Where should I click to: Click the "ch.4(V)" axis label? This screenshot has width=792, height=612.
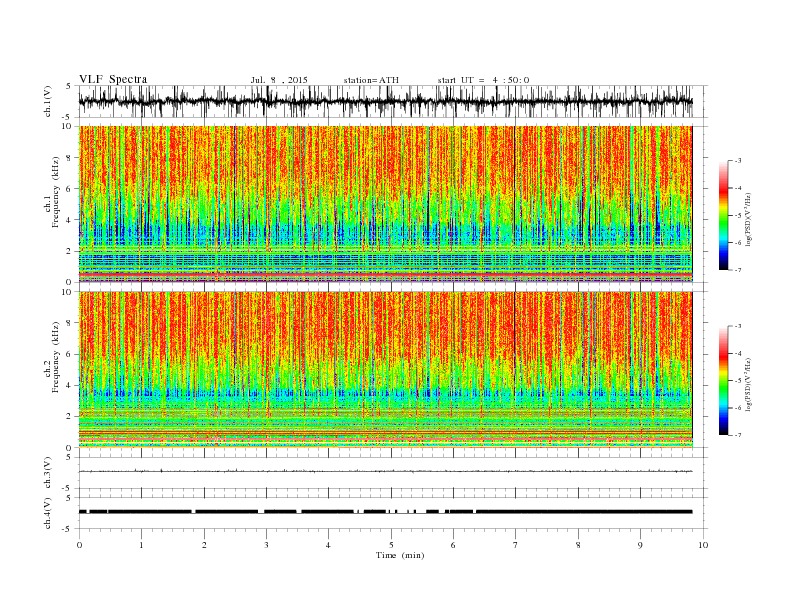(x=48, y=513)
